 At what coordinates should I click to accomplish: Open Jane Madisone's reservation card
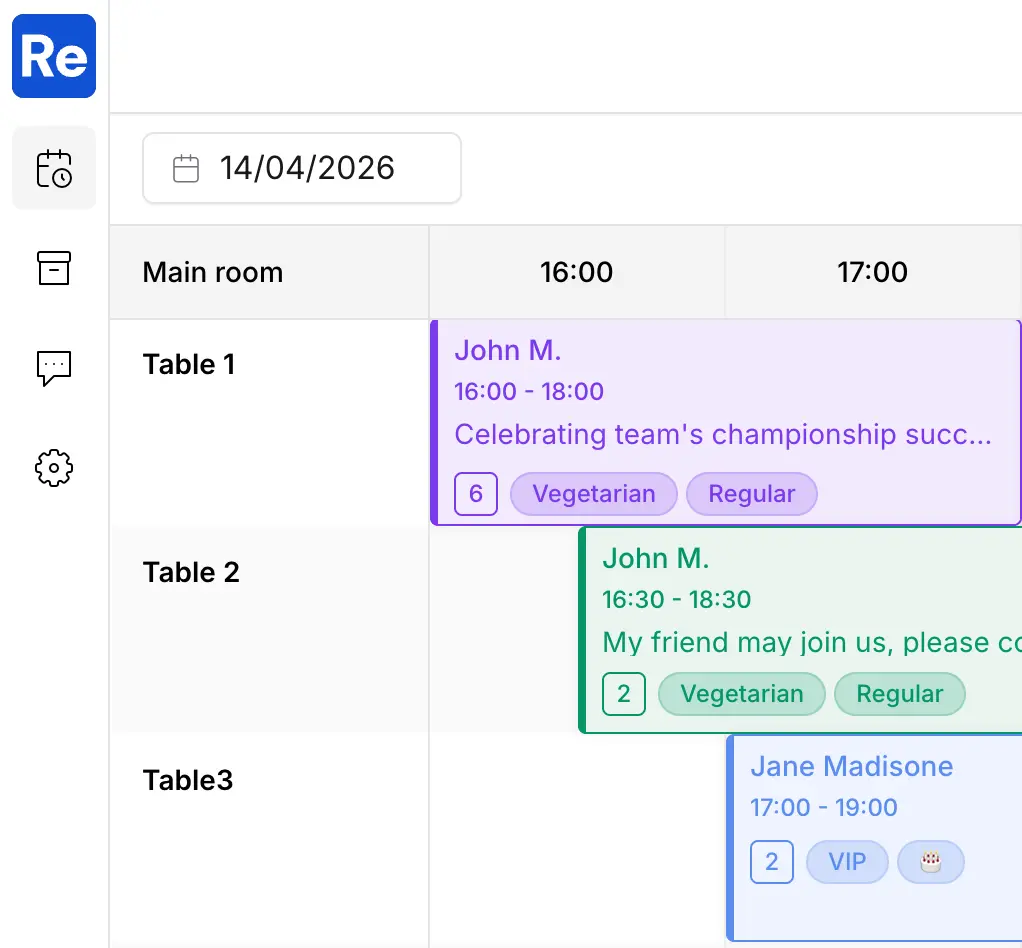pos(875,800)
